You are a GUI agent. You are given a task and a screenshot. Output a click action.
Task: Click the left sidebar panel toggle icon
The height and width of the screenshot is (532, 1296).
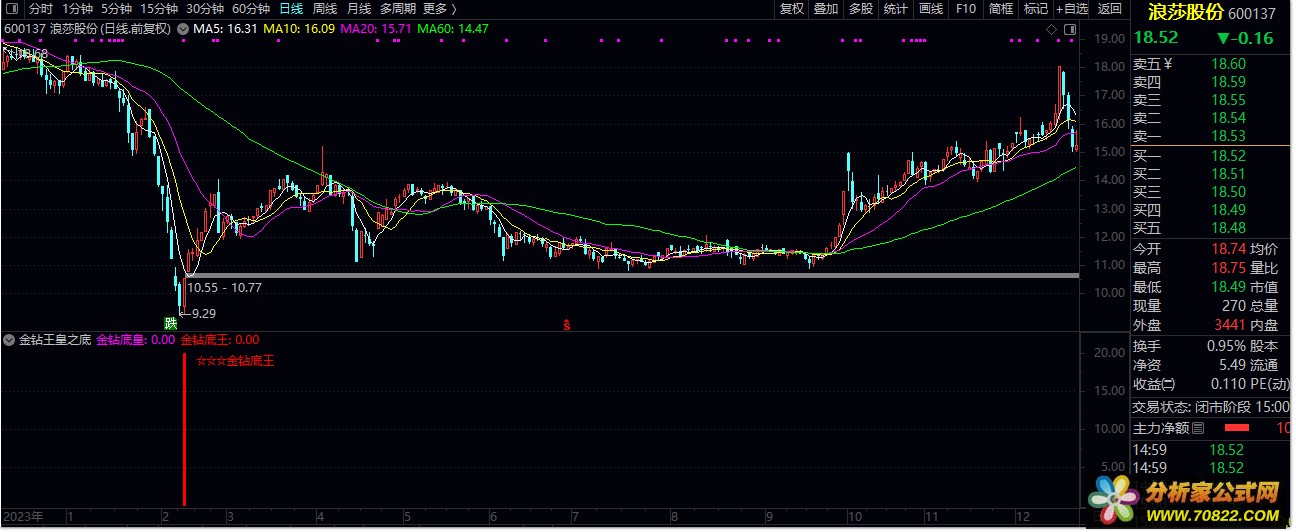point(13,9)
